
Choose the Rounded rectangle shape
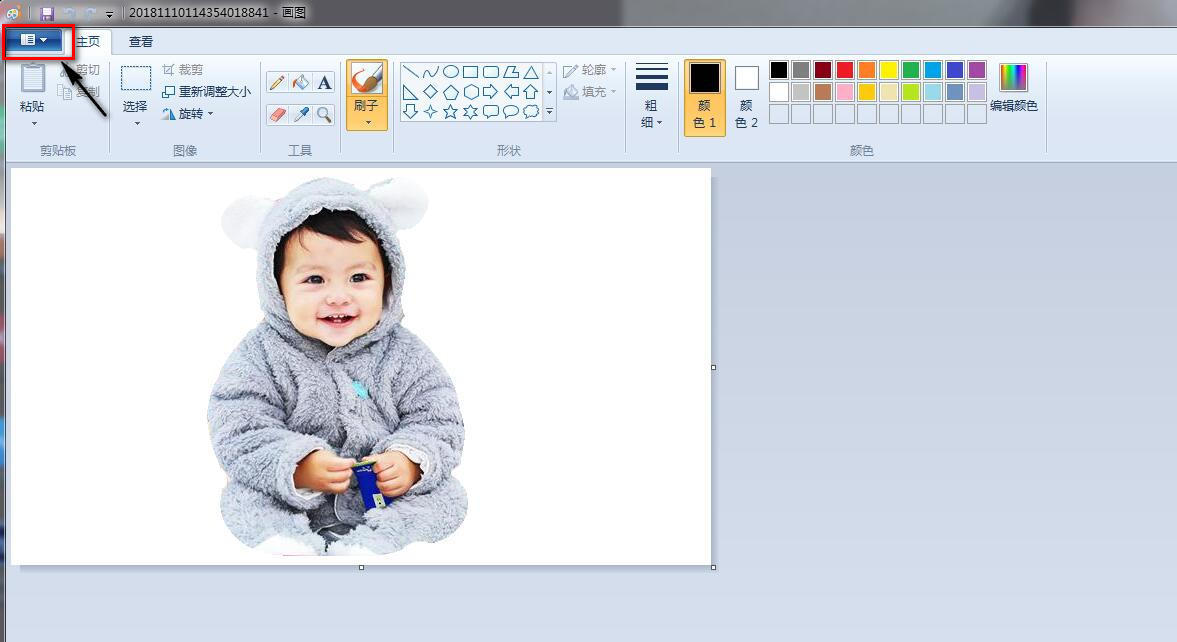(491, 72)
